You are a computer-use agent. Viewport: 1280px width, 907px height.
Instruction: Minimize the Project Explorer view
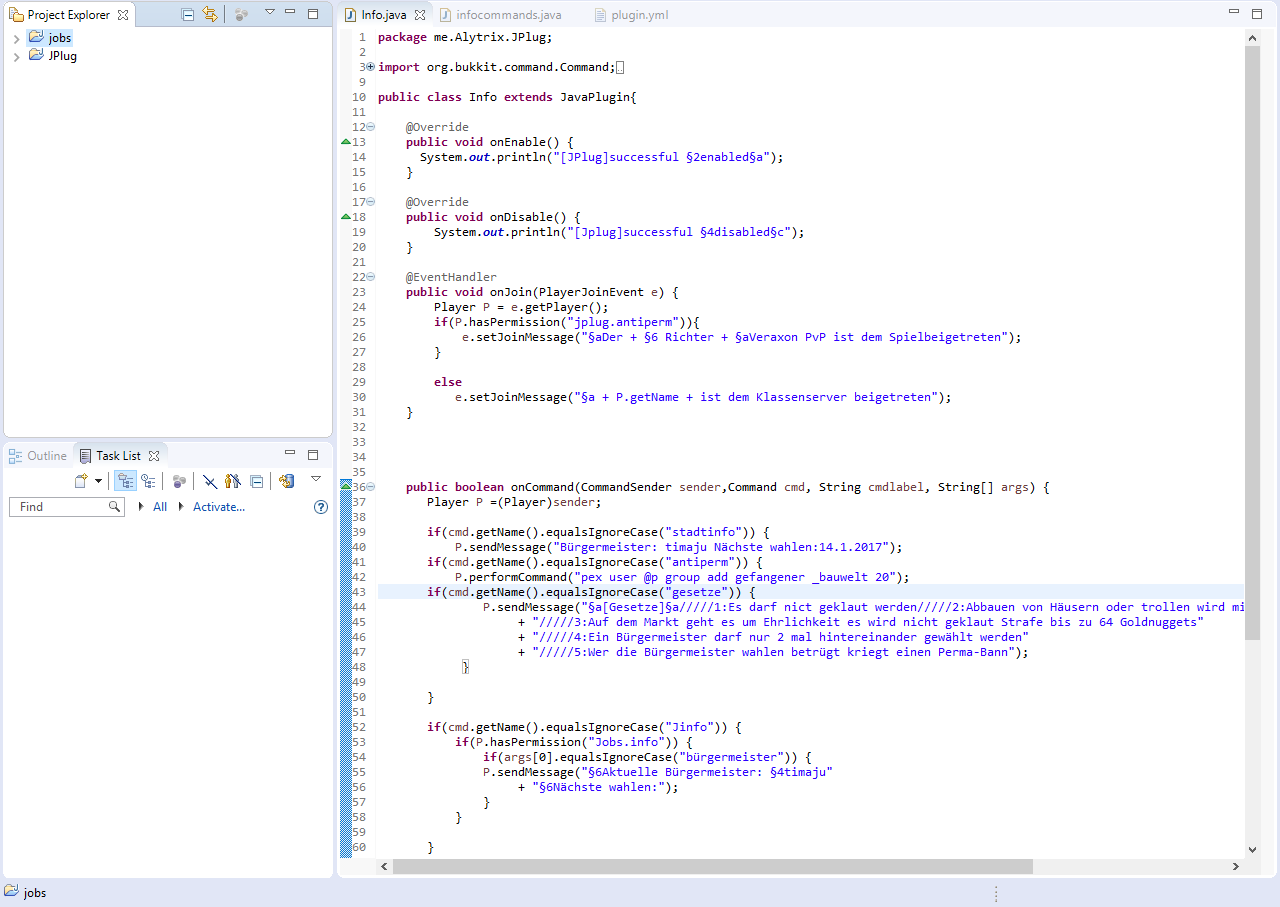tap(290, 14)
